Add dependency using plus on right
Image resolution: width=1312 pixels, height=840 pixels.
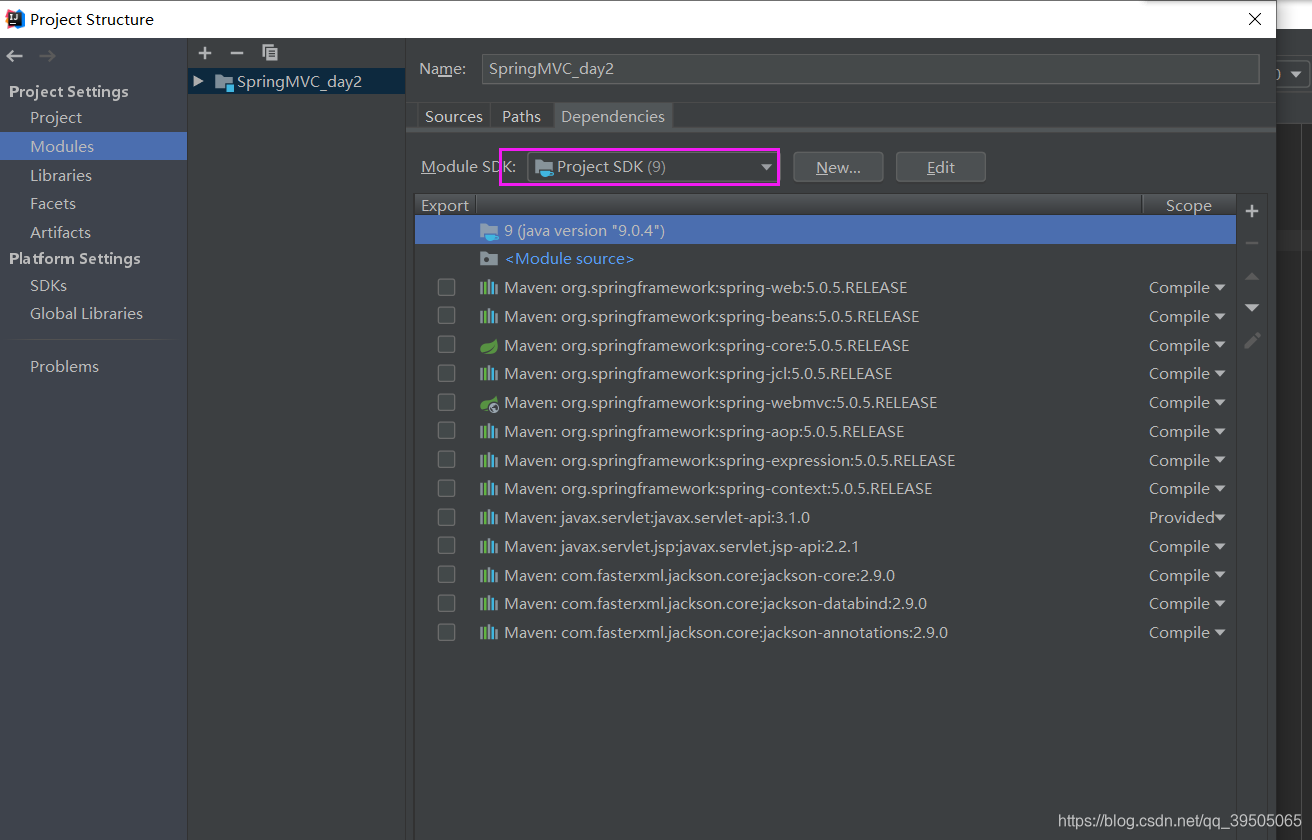pyautogui.click(x=1252, y=211)
